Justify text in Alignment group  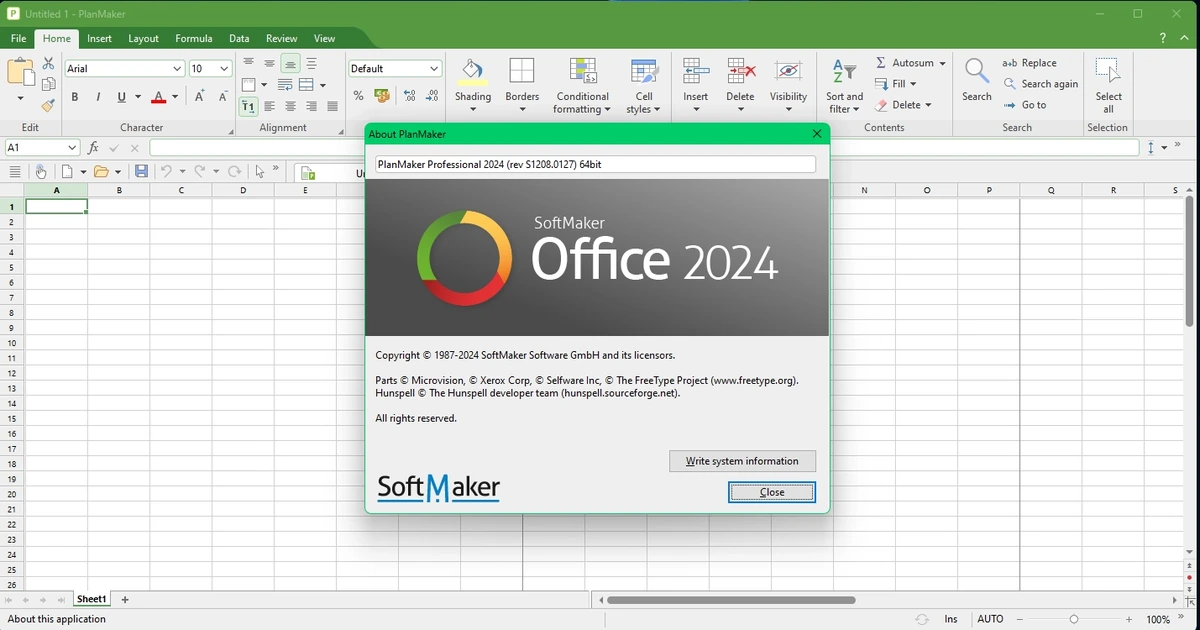pos(333,106)
